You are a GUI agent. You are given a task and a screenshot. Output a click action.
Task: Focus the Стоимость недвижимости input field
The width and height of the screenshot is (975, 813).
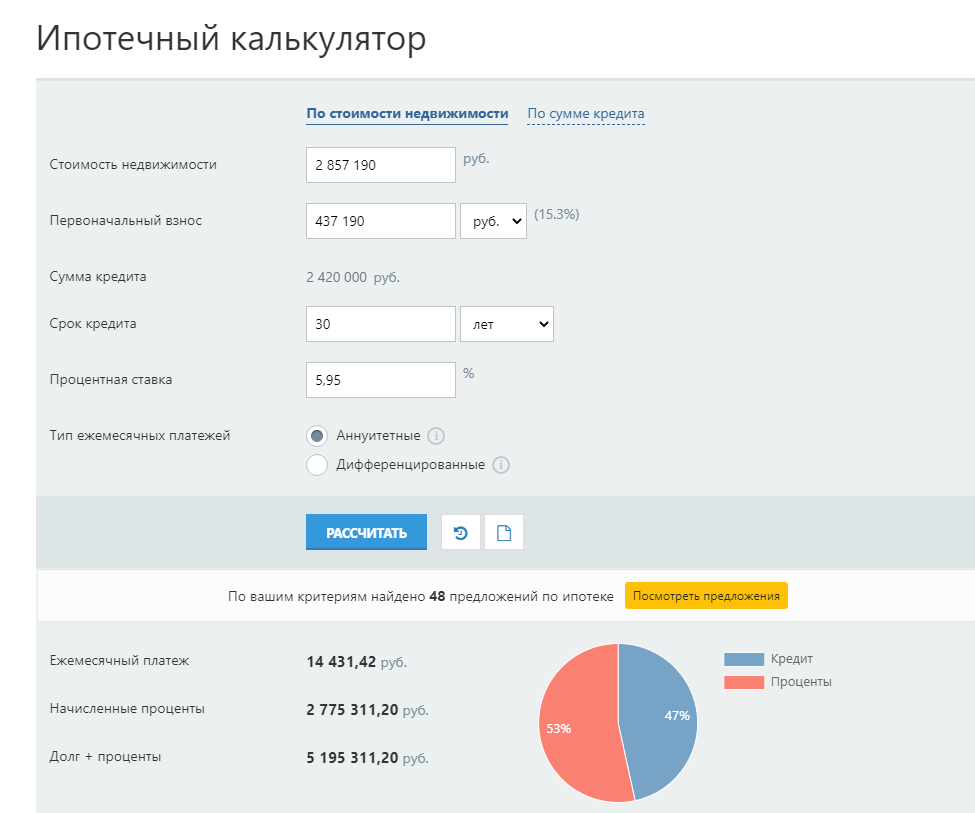381,165
